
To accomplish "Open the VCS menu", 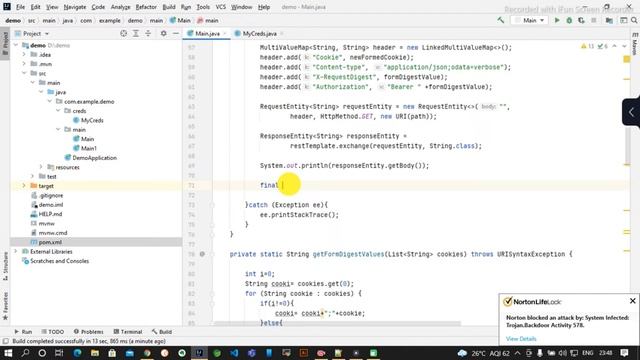I will click(x=221, y=7).
